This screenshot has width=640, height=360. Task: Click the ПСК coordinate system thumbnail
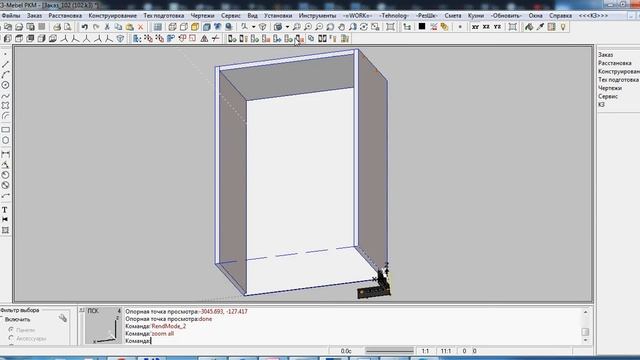click(103, 326)
